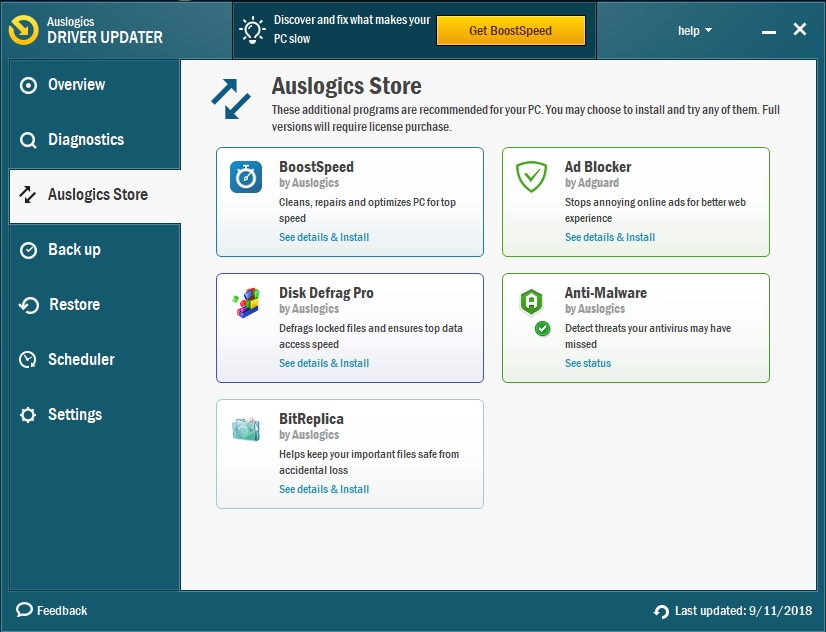Image resolution: width=826 pixels, height=632 pixels.
Task: Click the BoostSpeed stopwatch icon
Action: [246, 177]
